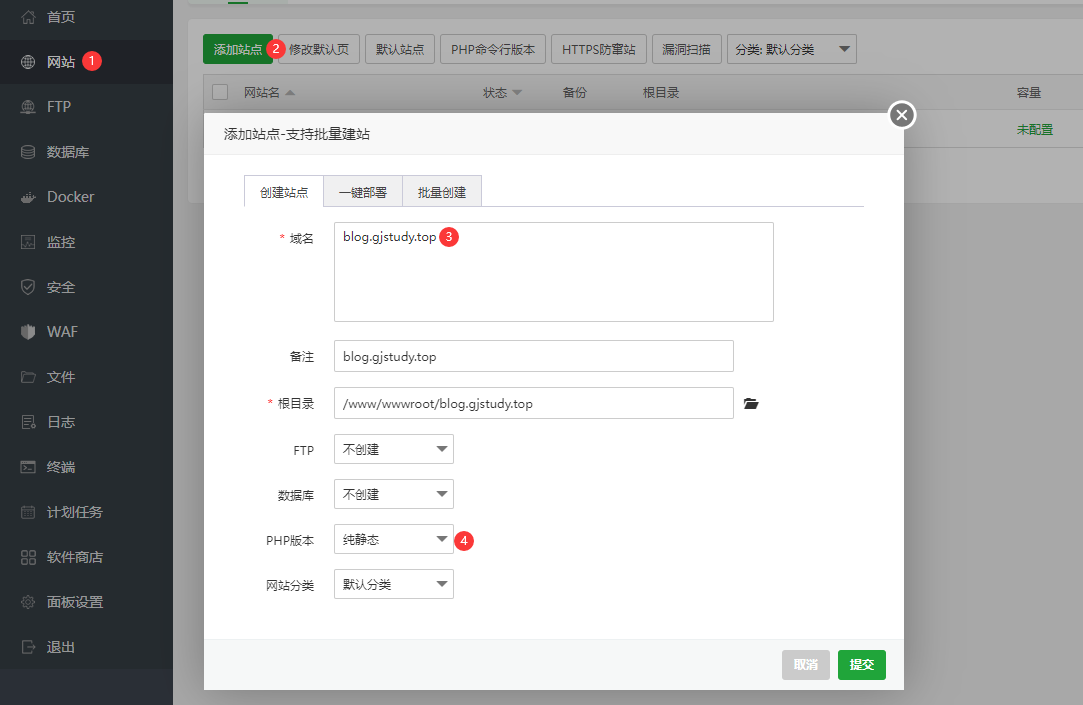The image size is (1083, 705).
Task: Click inside the 域名 domain input field
Action: point(554,272)
